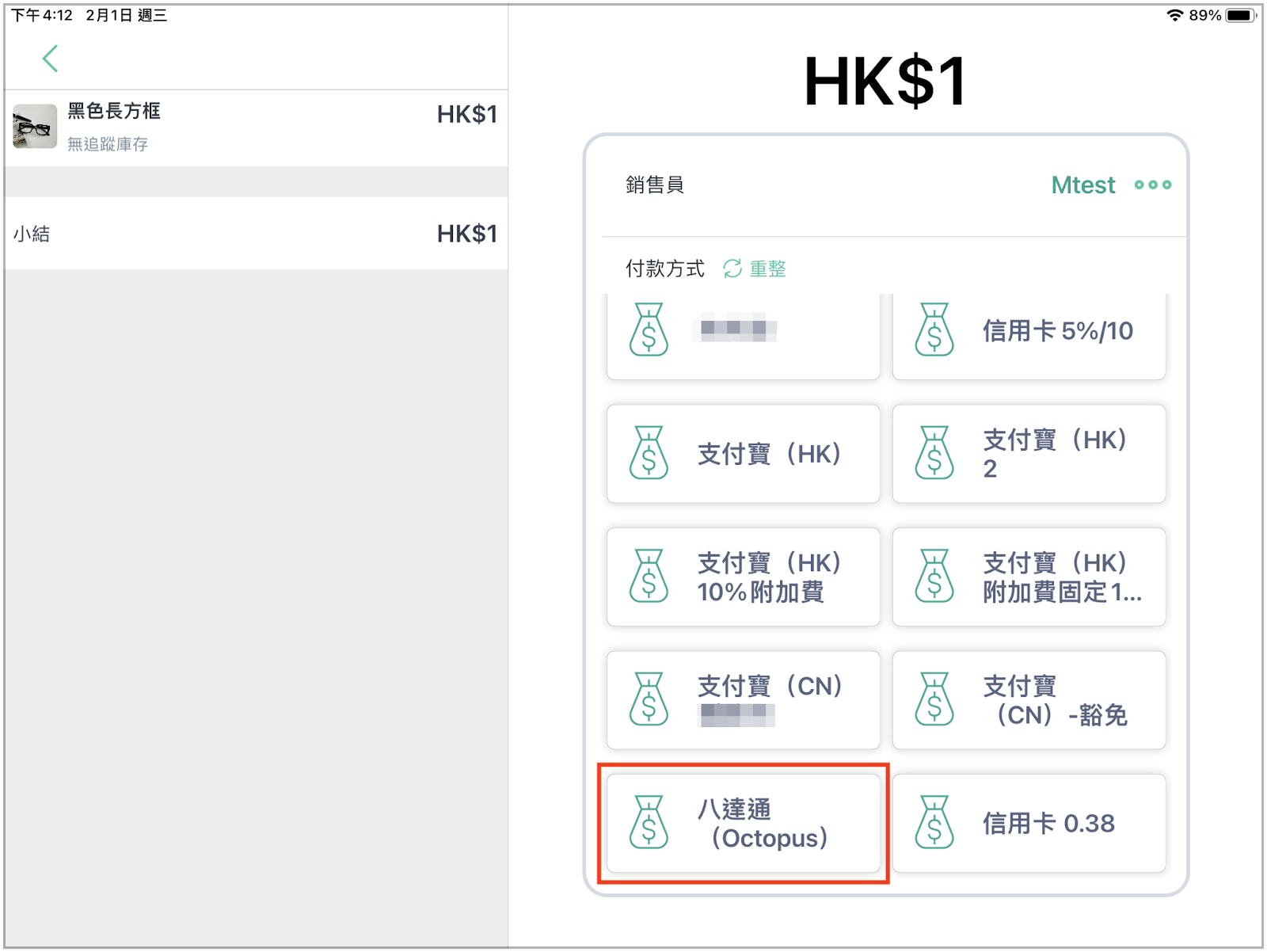
Task: Tap the 銷售員 label
Action: (x=654, y=185)
